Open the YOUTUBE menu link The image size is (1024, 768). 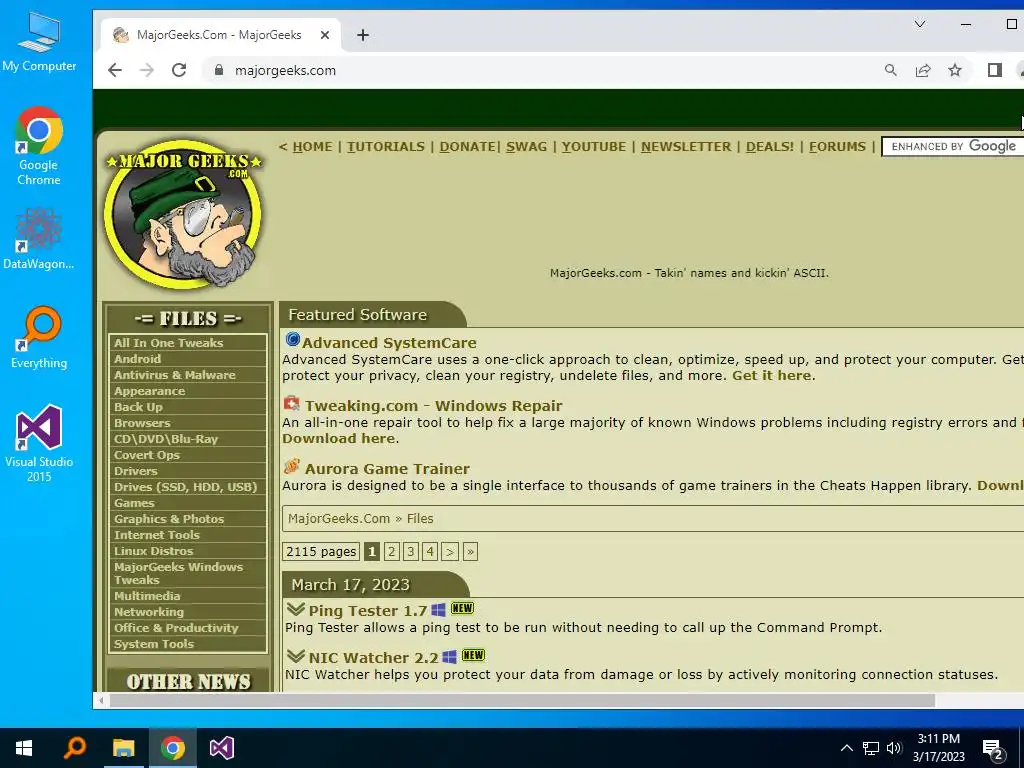click(594, 146)
